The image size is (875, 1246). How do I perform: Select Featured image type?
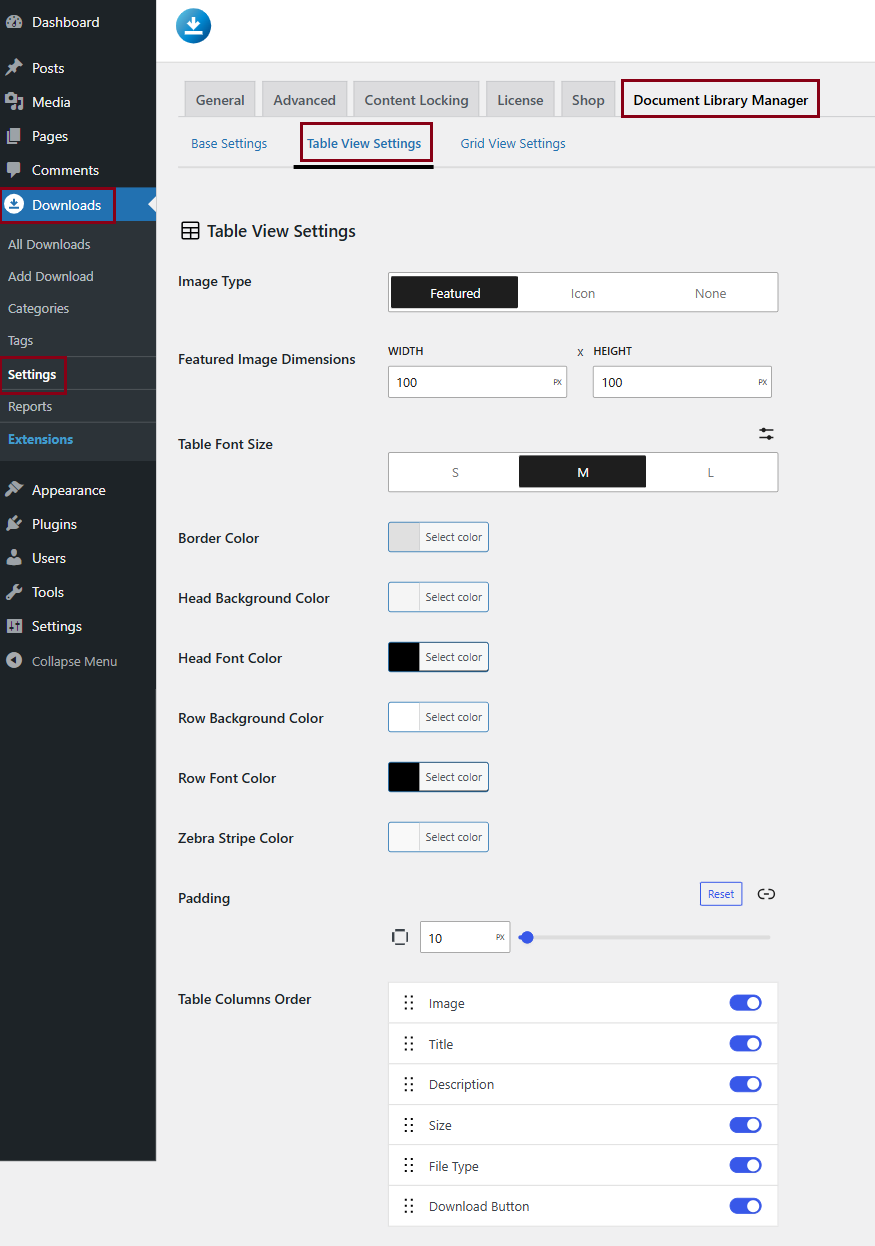(455, 293)
